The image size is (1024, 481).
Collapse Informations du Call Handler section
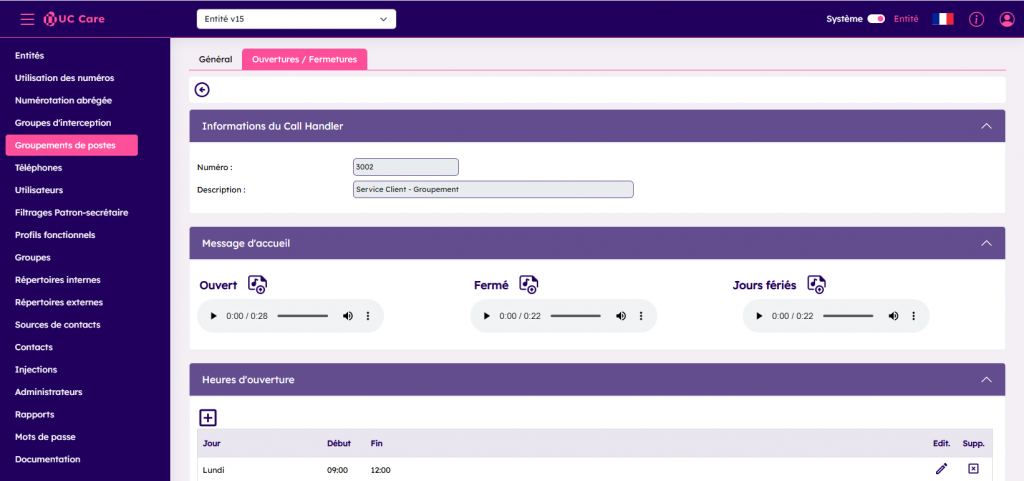[986, 126]
